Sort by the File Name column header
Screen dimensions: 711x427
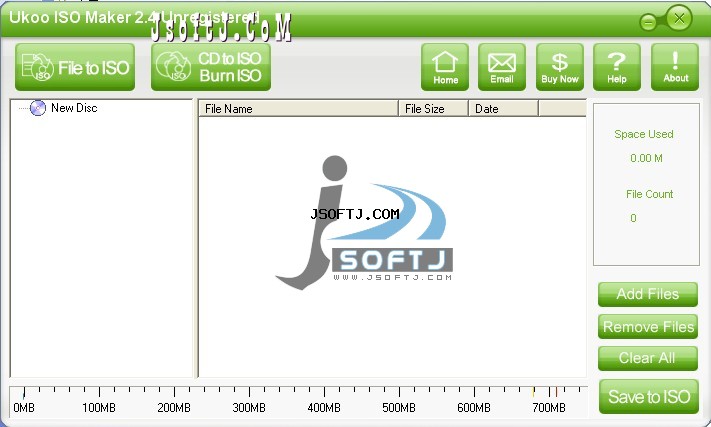coord(298,109)
